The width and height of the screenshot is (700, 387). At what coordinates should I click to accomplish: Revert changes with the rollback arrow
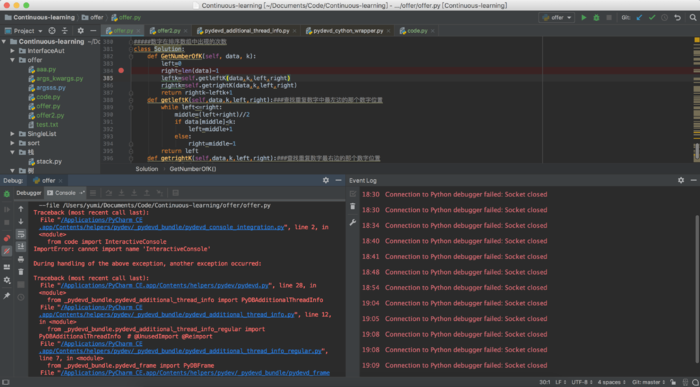pos(677,18)
